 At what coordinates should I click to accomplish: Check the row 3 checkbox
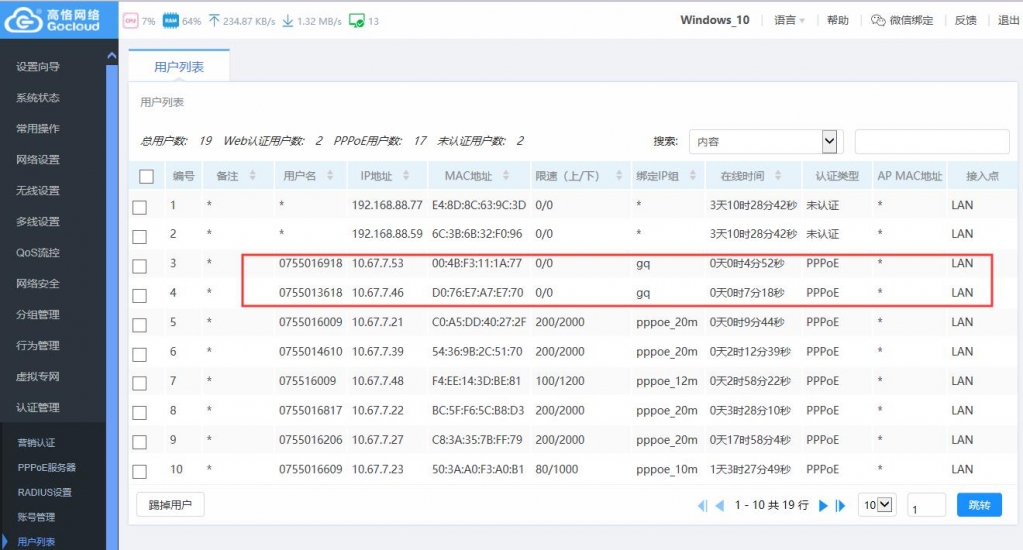(x=140, y=266)
